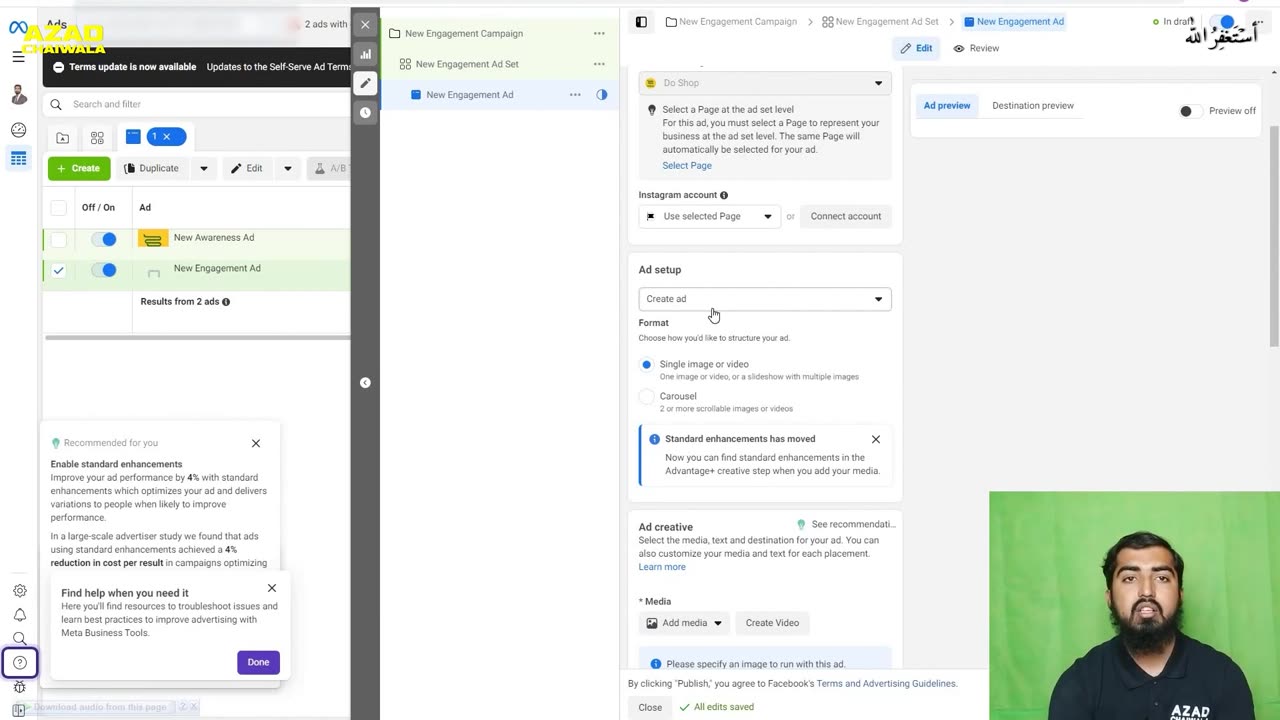Screen dimensions: 1280x720
Task: Click the Select Page link
Action: (687, 165)
